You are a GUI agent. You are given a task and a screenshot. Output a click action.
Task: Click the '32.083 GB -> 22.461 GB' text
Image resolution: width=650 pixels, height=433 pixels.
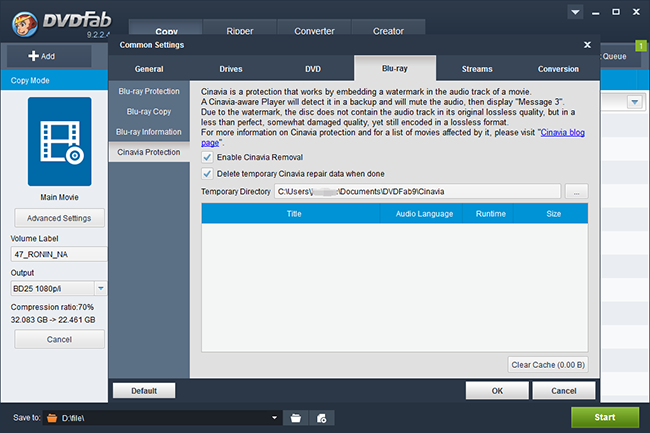[53, 320]
